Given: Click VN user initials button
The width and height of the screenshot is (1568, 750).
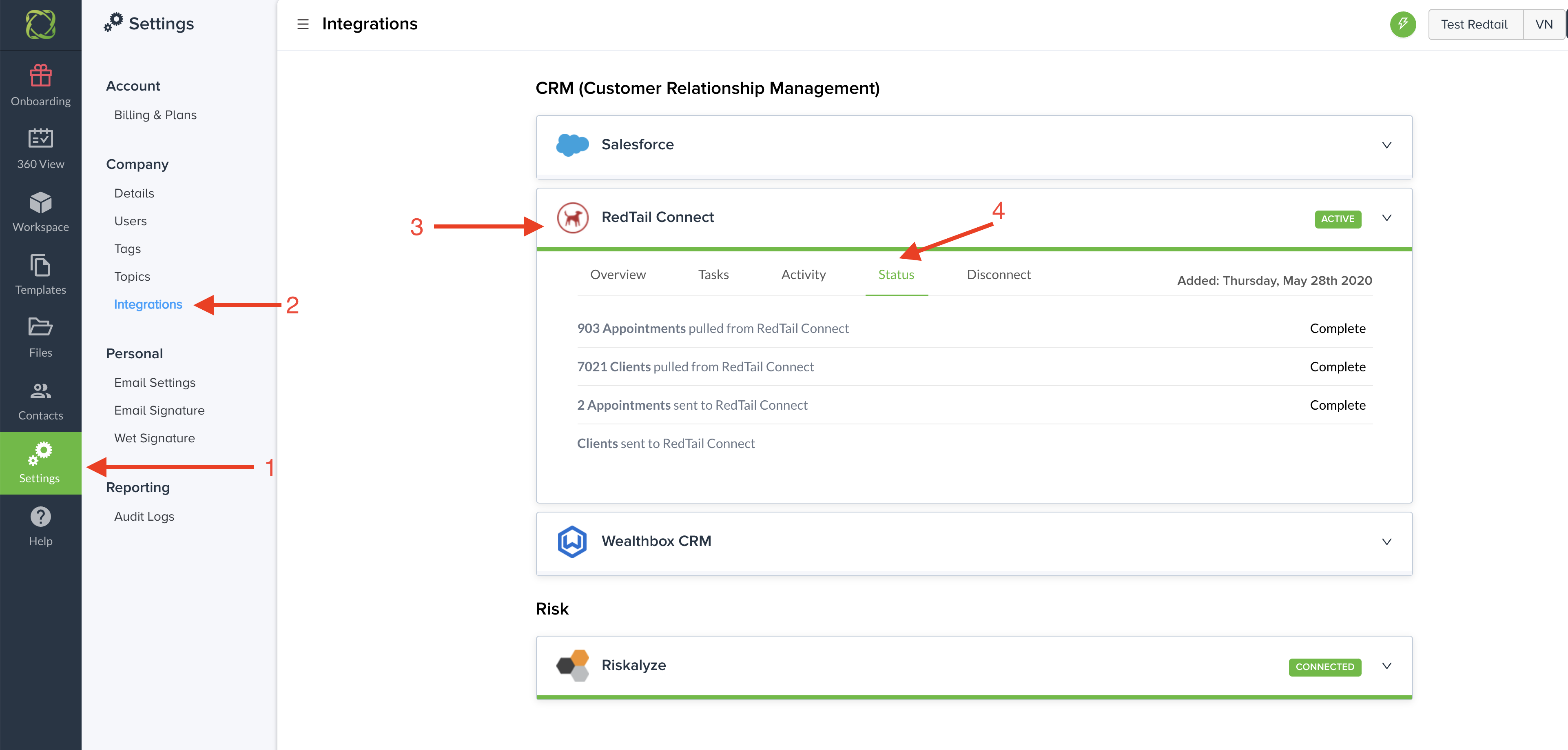Looking at the screenshot, I should coord(1544,24).
